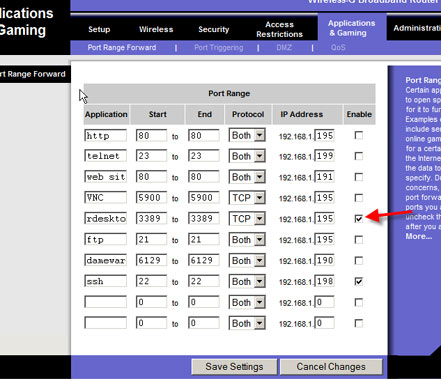Click the Save Settings button
Image resolution: width=441 pixels, height=381 pixels.
[234, 367]
